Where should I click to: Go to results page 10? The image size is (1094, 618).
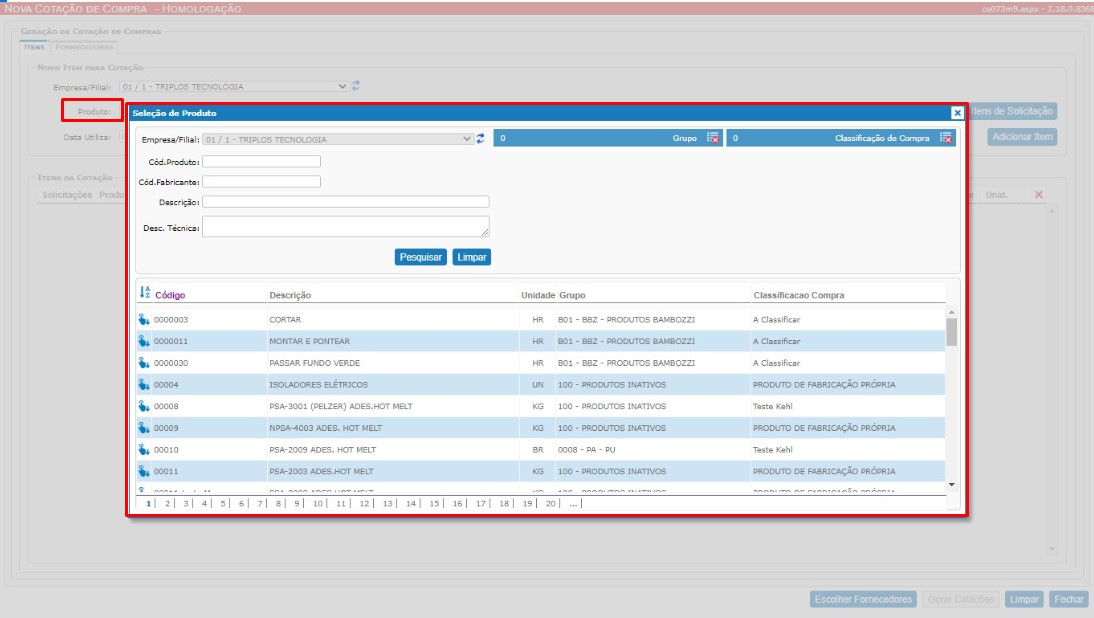coord(317,503)
